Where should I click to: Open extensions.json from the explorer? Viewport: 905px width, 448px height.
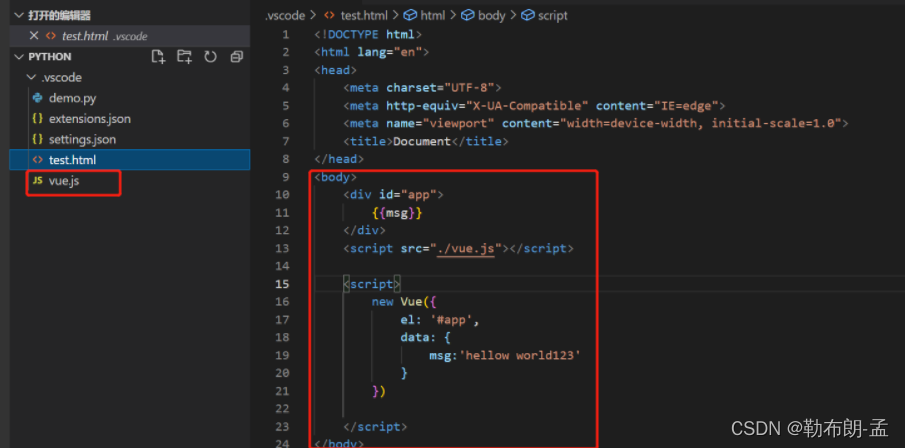coord(89,119)
